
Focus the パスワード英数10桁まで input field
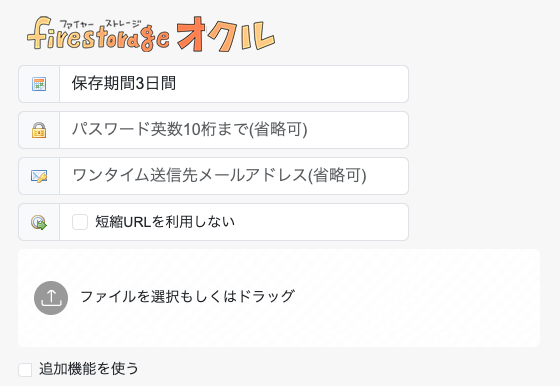[234, 130]
